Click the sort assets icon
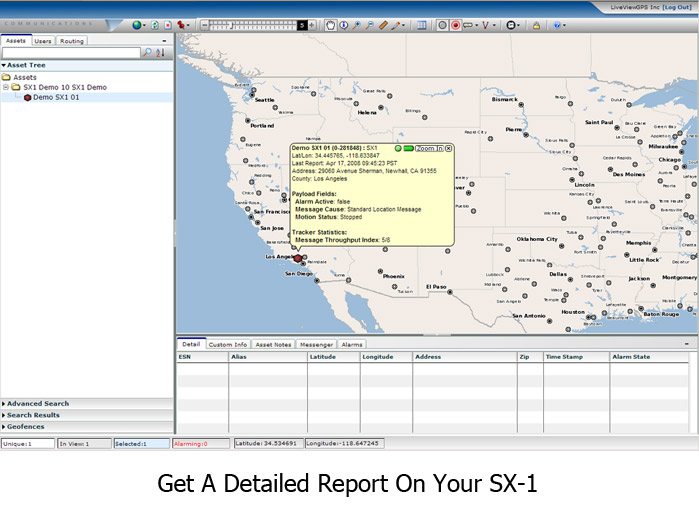 pyautogui.click(x=160, y=52)
